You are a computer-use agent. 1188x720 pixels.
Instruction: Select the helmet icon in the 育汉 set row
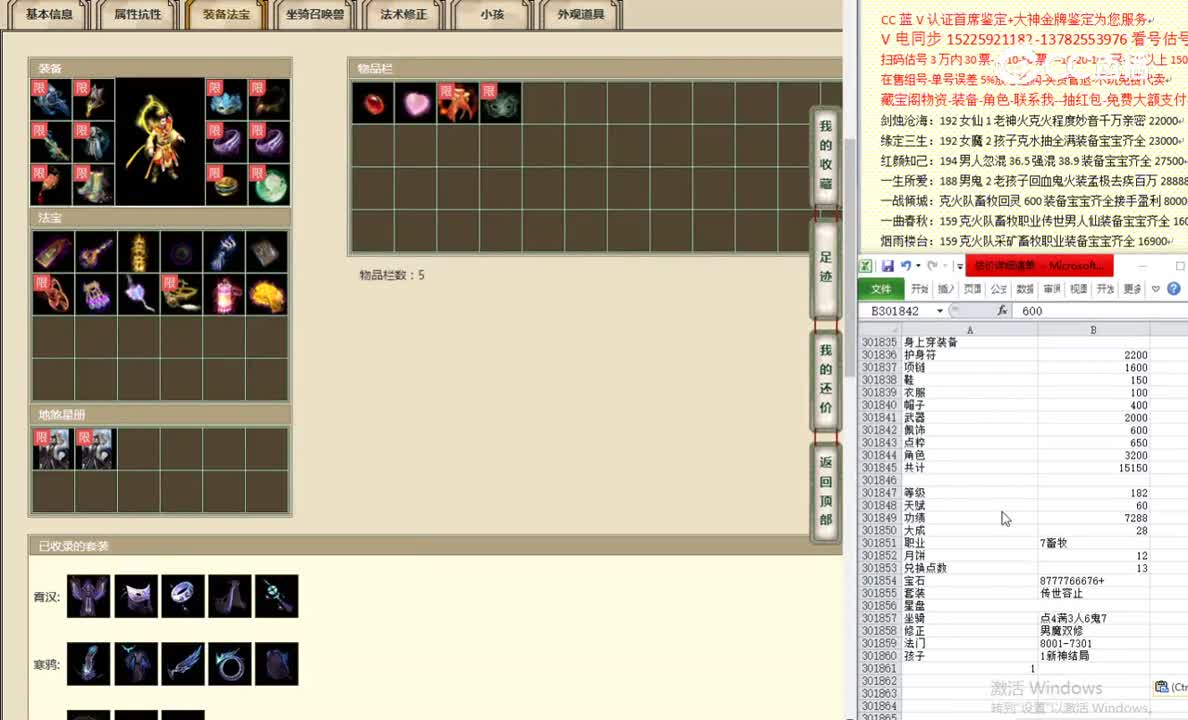click(135, 596)
